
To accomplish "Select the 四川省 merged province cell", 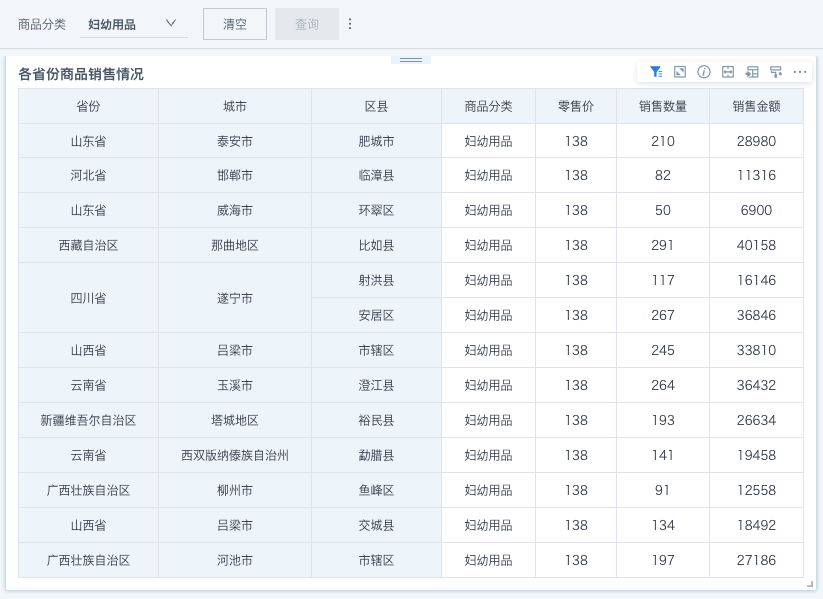I will (x=88, y=298).
